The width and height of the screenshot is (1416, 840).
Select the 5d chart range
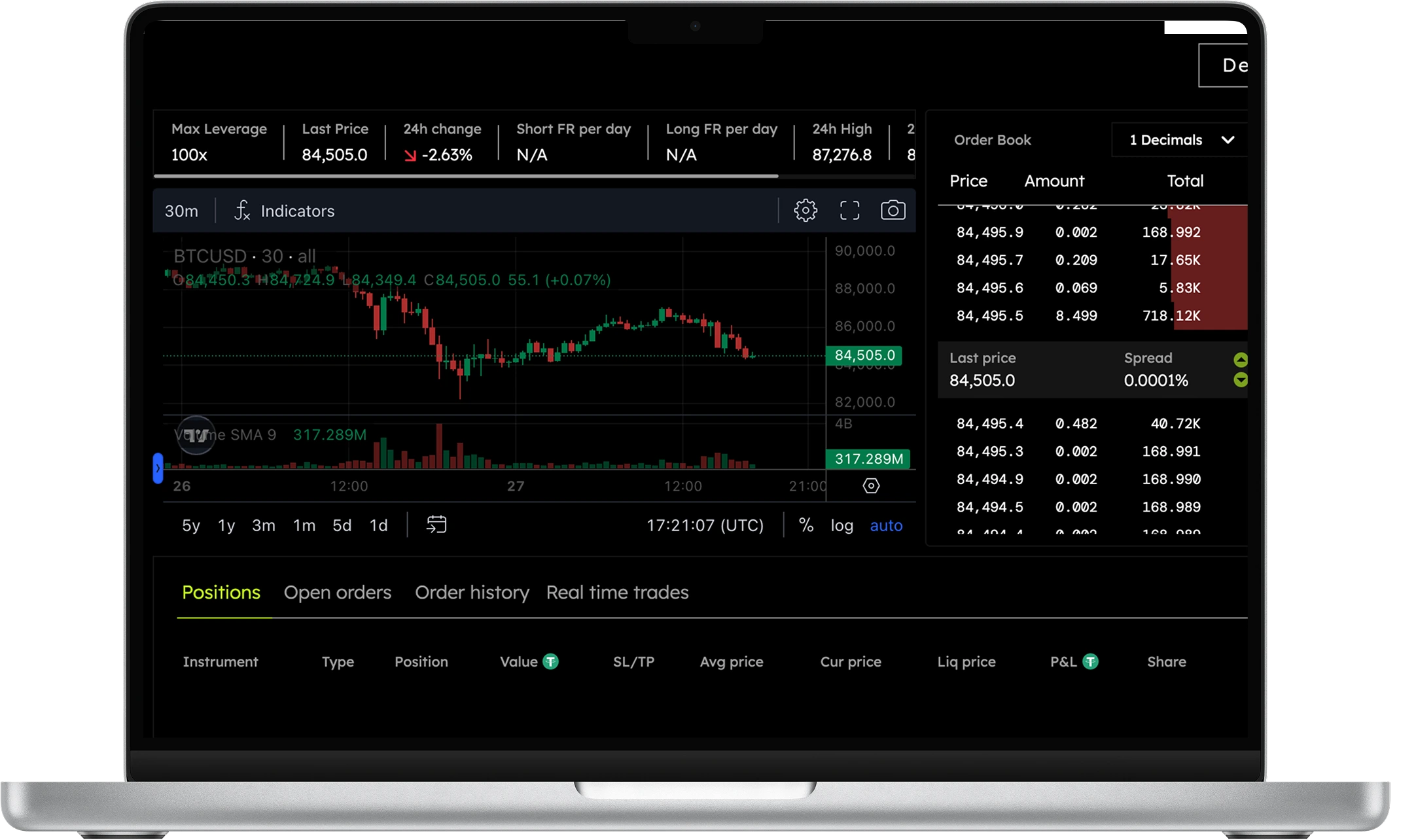click(x=342, y=525)
